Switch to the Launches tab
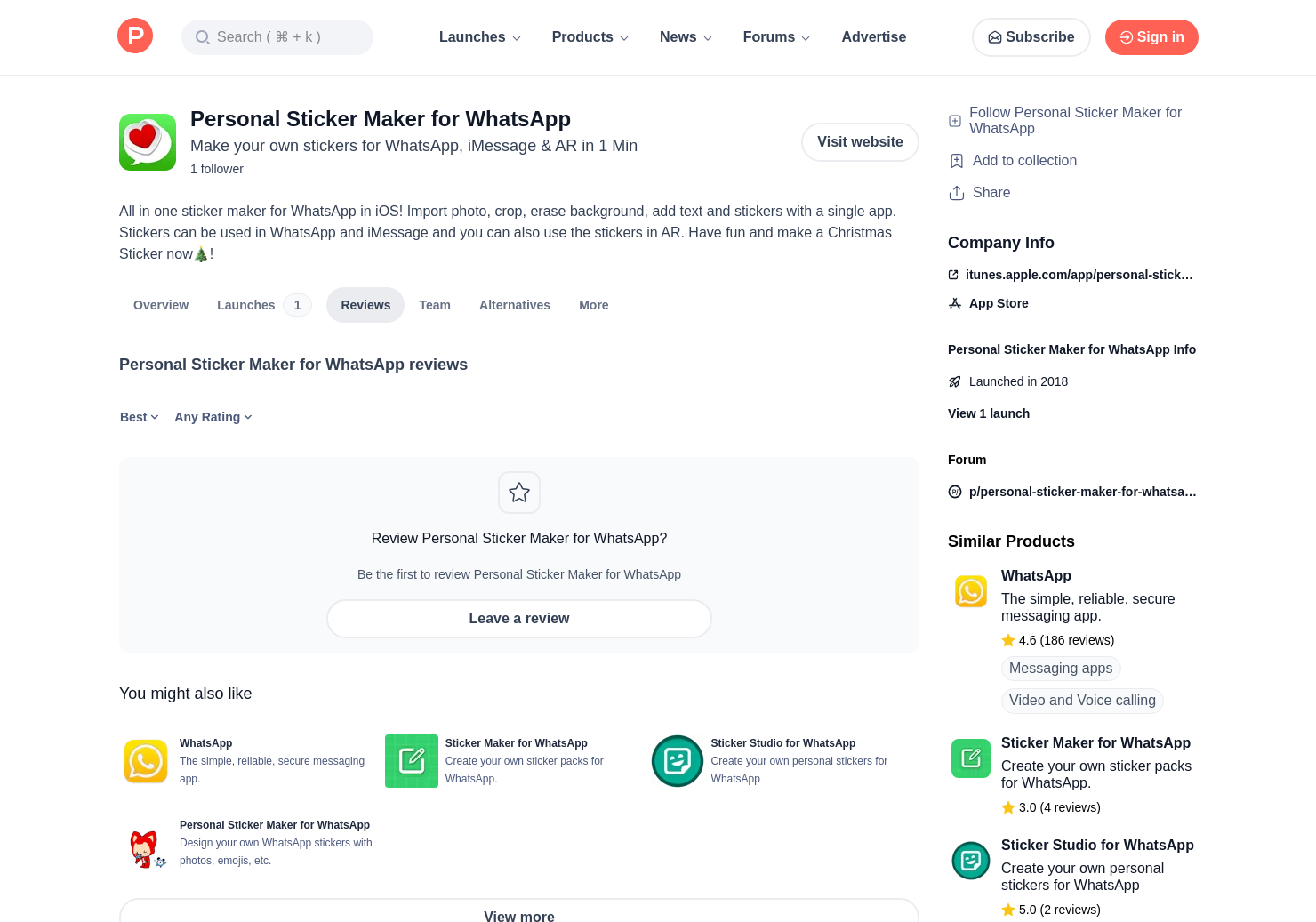This screenshot has height=922, width=1316. tap(263, 305)
